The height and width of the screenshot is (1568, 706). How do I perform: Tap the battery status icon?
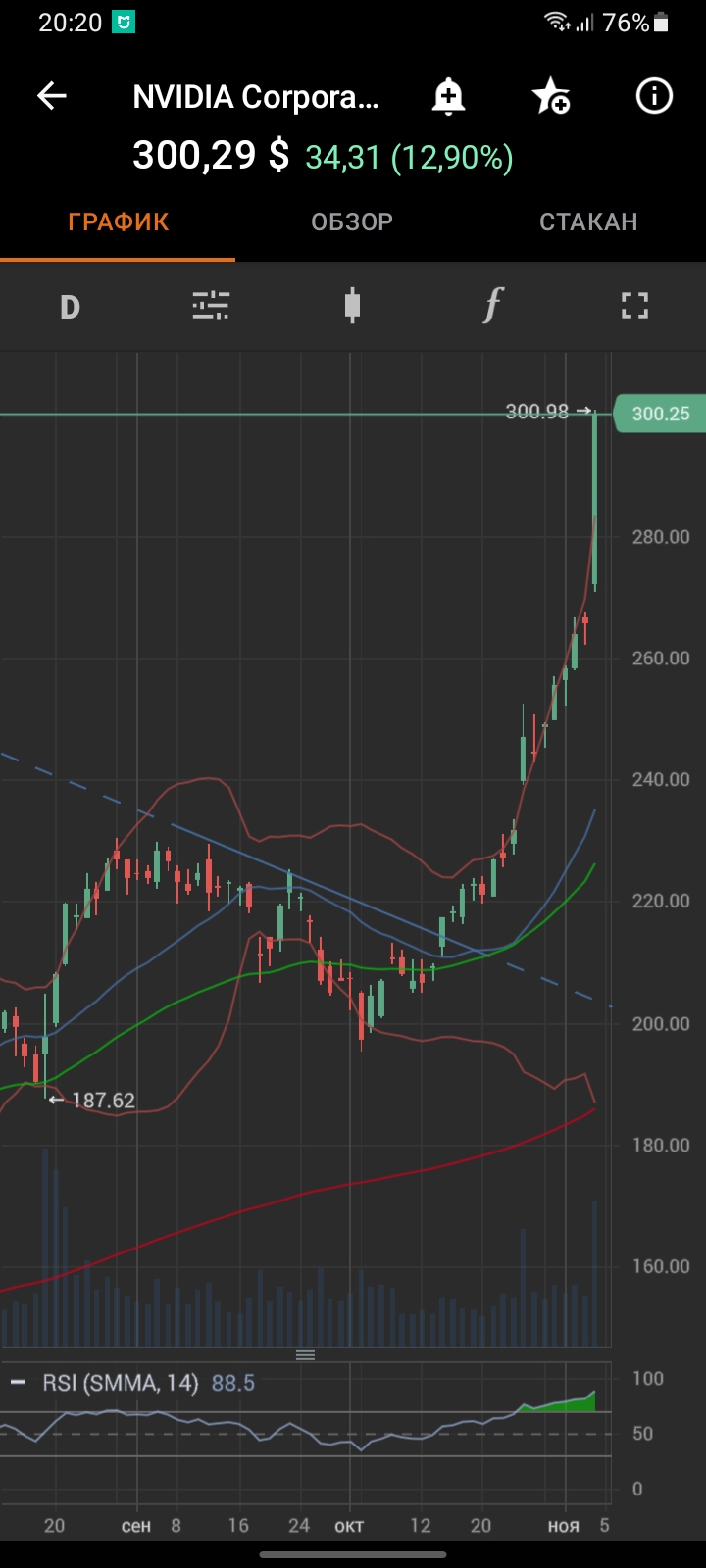(x=662, y=22)
